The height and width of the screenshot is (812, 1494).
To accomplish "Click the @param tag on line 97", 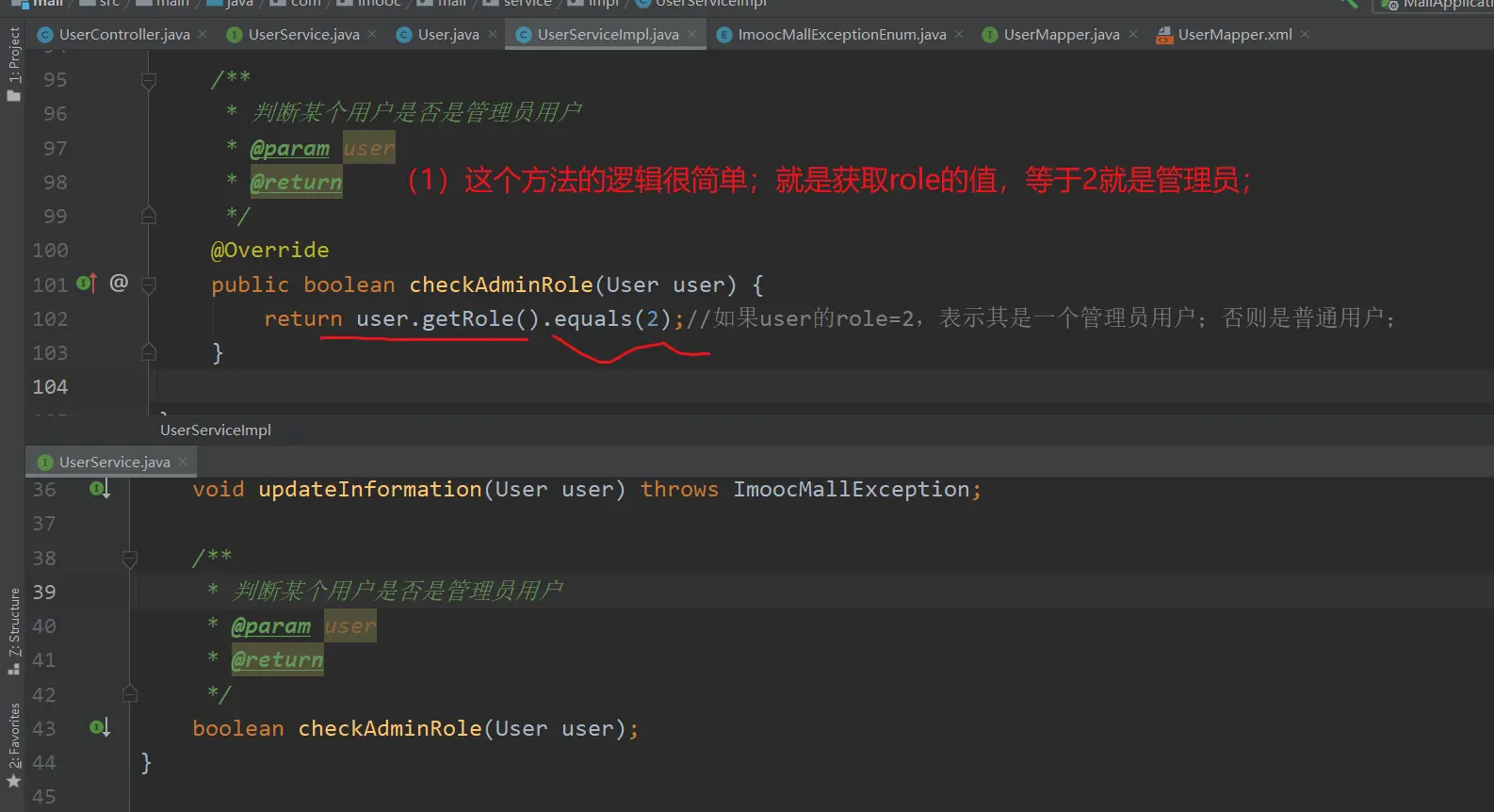I will (290, 149).
